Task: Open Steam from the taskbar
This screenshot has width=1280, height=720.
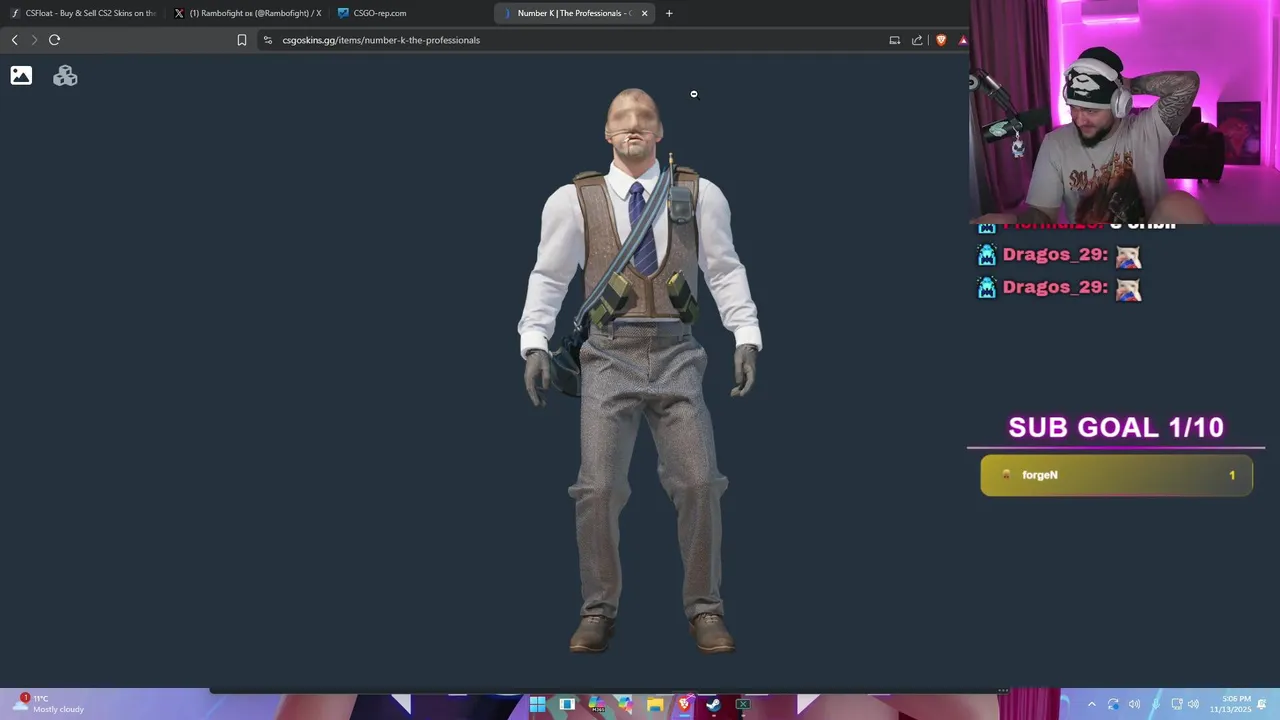Action: [713, 705]
